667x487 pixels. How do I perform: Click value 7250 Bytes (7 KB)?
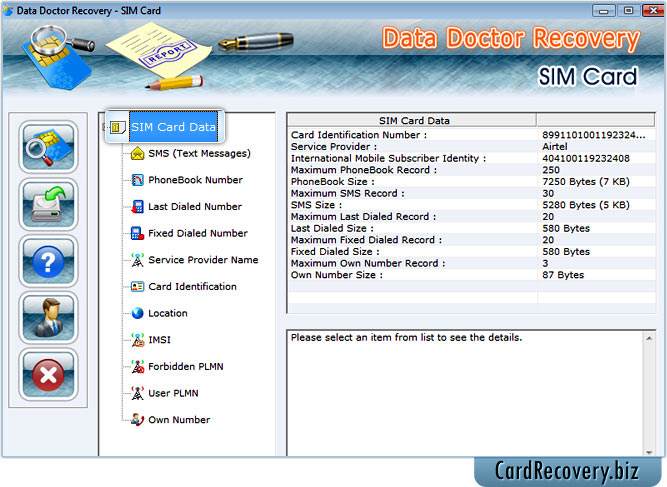[586, 182]
